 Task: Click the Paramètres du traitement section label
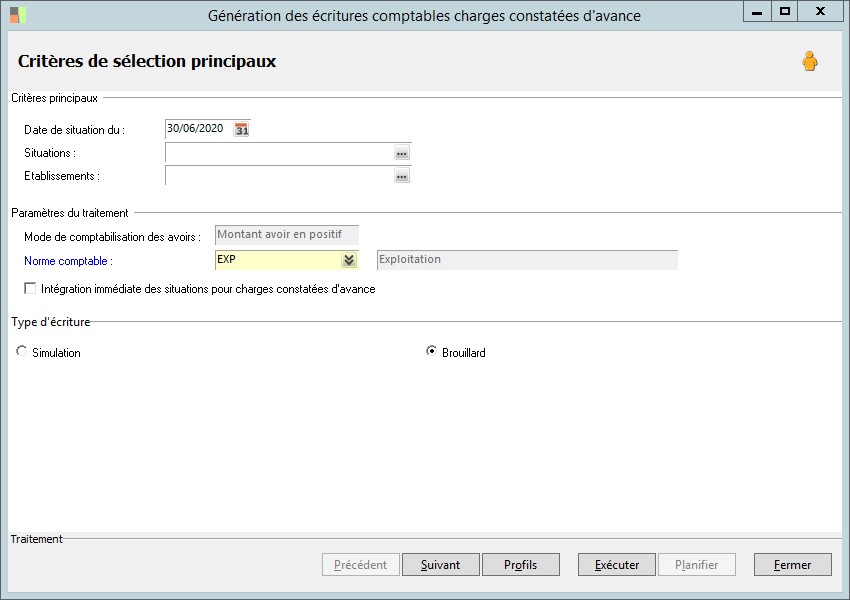(70, 213)
